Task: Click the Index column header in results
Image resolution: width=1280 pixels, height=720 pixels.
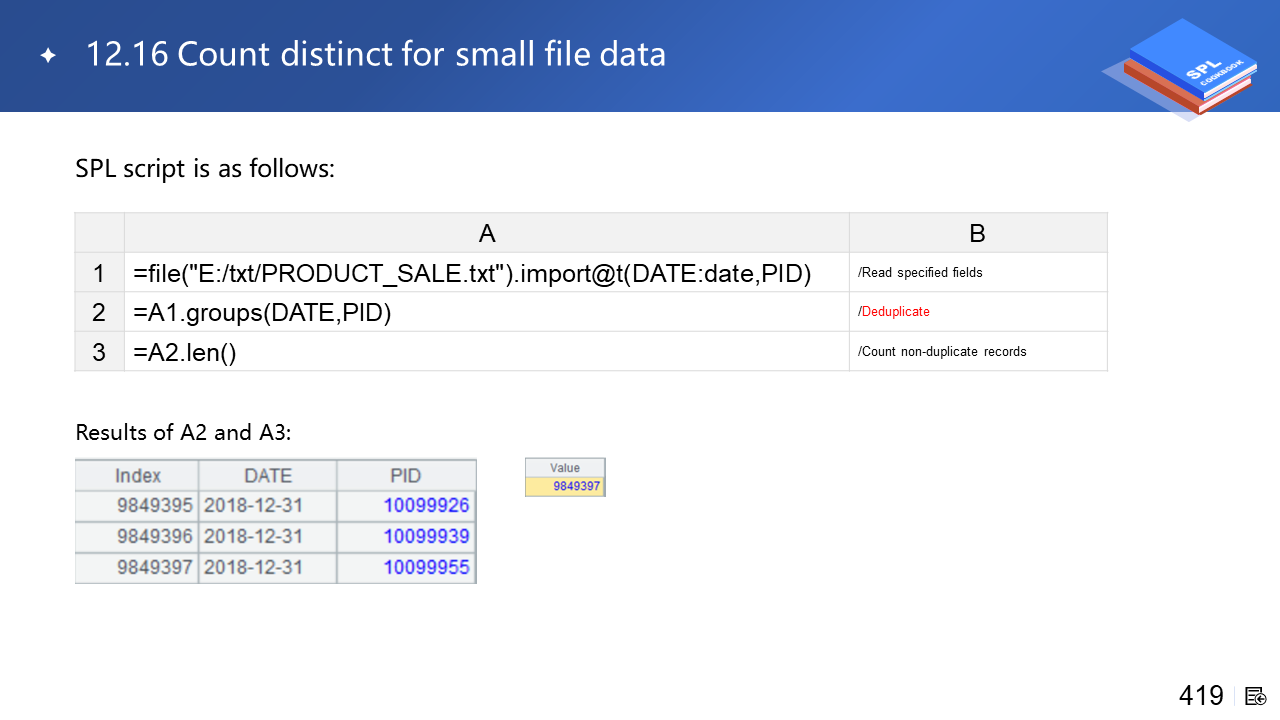Action: pyautogui.click(x=138, y=476)
